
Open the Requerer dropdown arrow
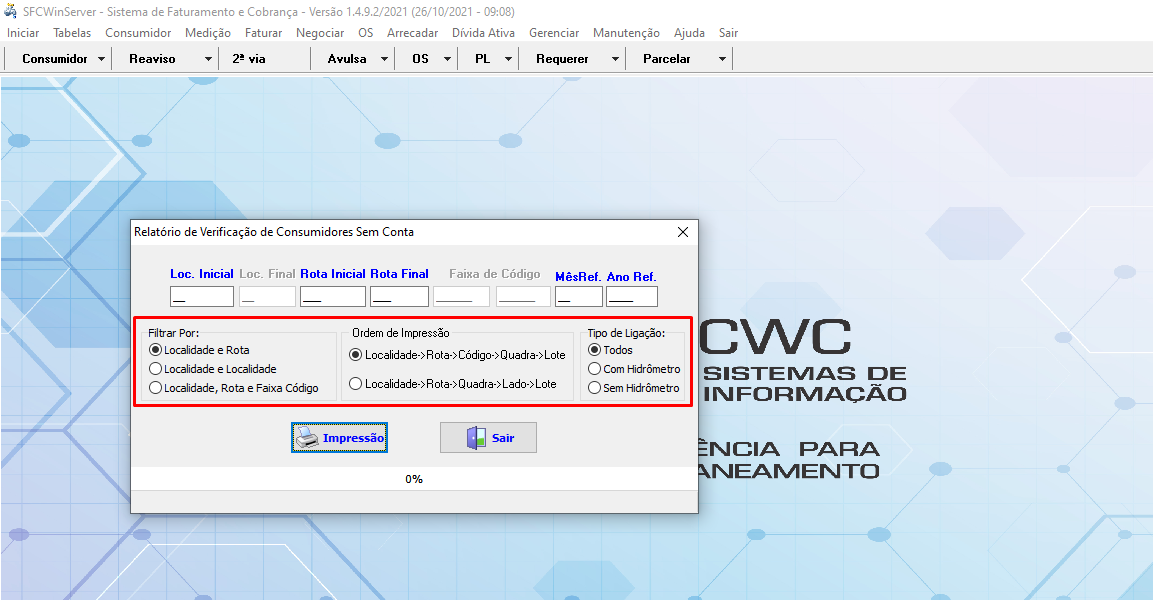coord(615,59)
